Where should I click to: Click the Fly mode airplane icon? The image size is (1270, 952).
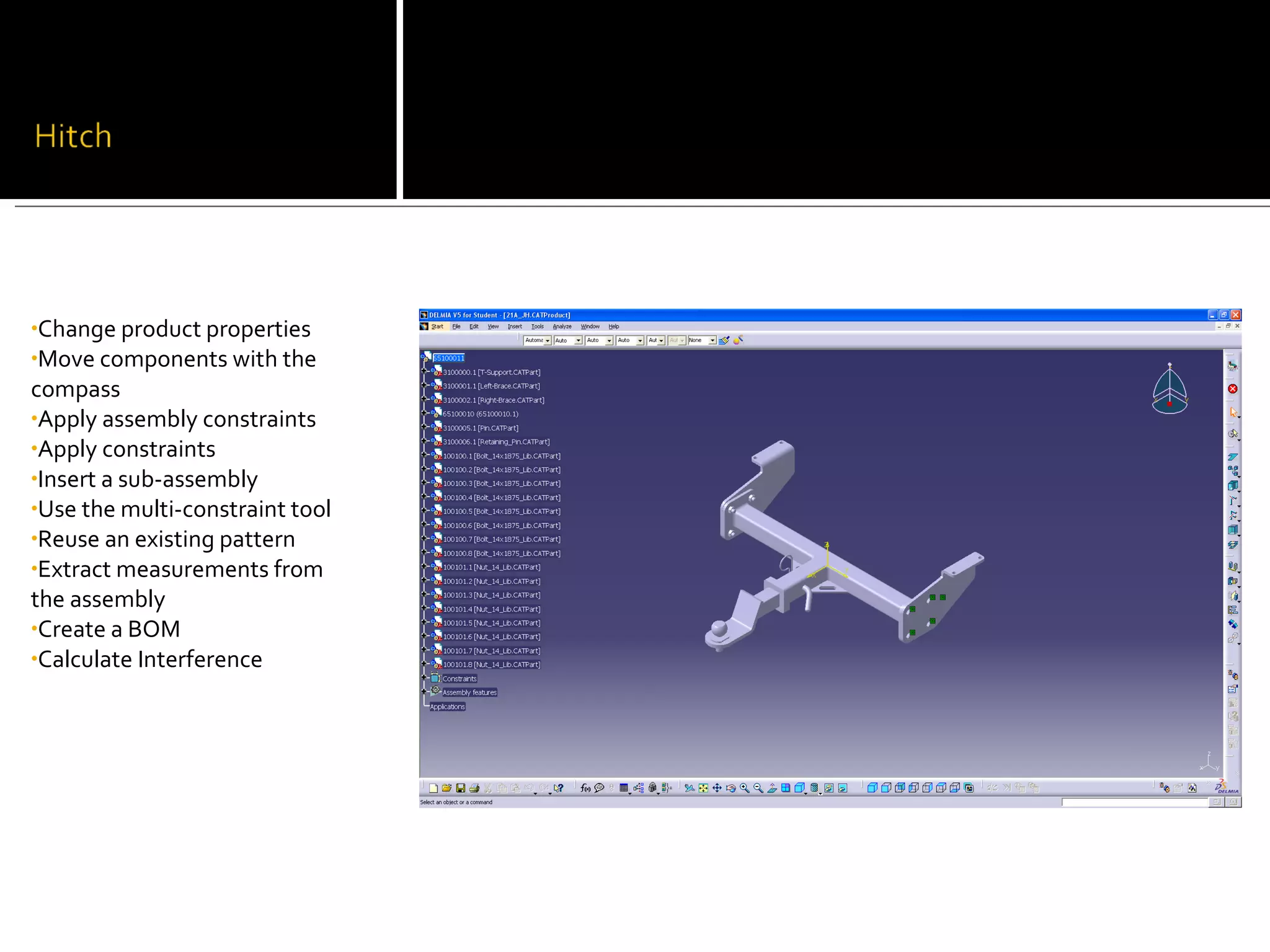point(690,788)
